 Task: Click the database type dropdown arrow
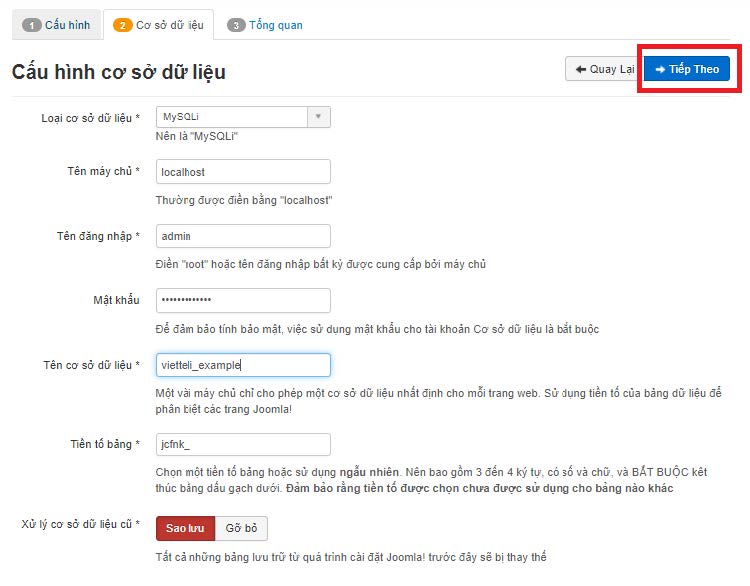pos(318,117)
